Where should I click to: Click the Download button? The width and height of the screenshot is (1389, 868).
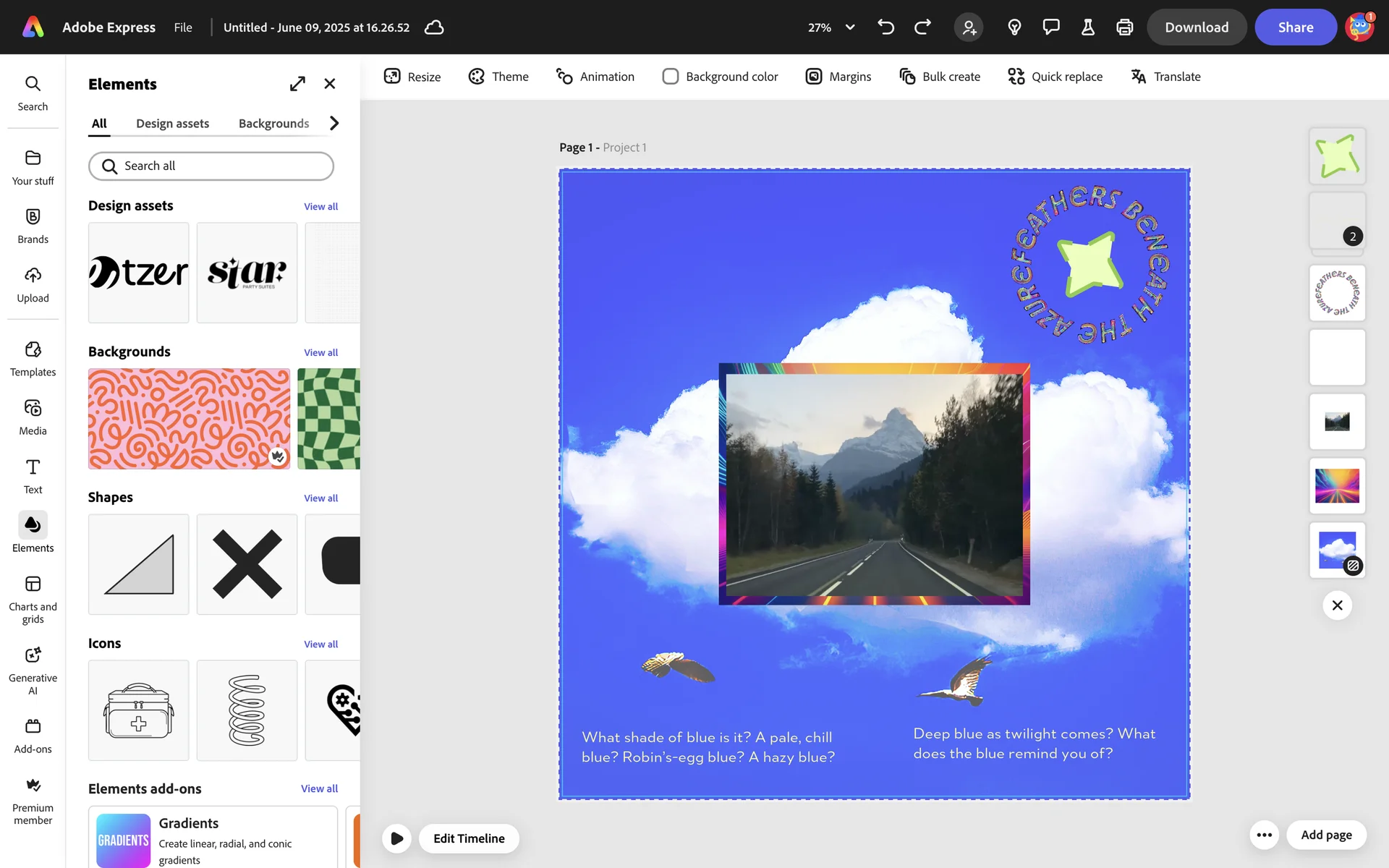pyautogui.click(x=1196, y=27)
